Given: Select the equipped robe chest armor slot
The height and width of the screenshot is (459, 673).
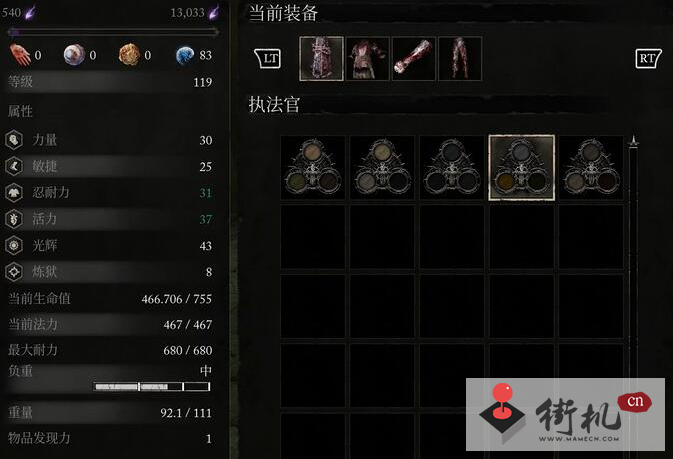Looking at the screenshot, I should coord(321,59).
